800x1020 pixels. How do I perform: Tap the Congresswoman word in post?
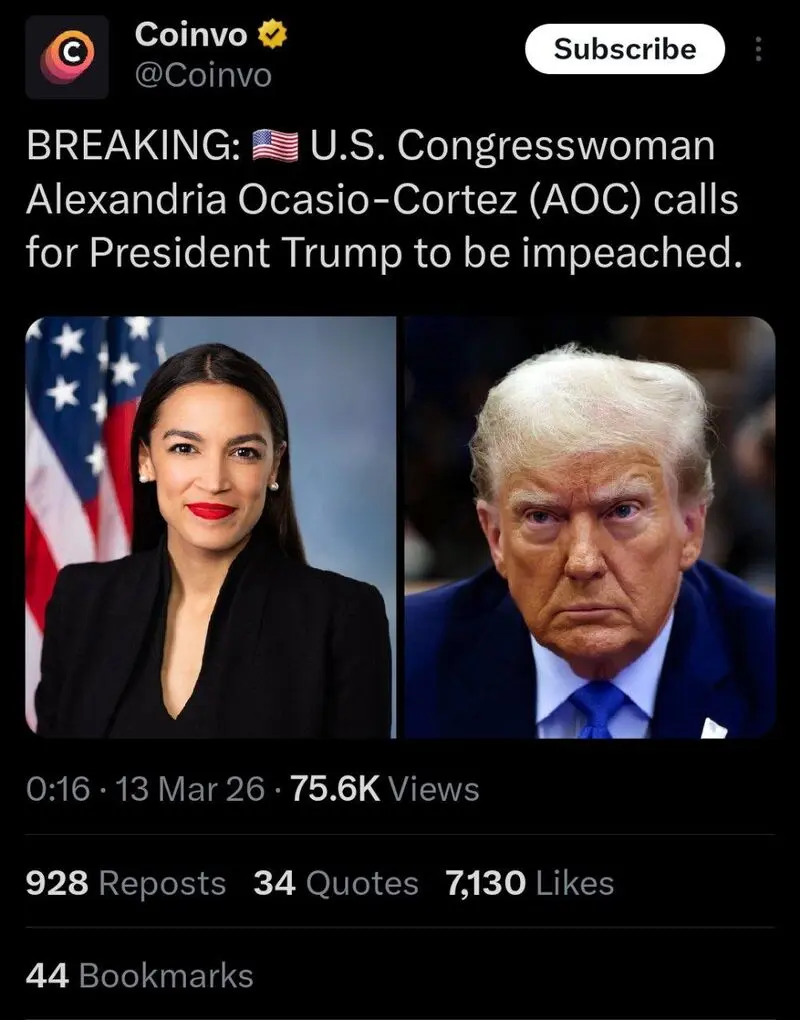pos(556,147)
